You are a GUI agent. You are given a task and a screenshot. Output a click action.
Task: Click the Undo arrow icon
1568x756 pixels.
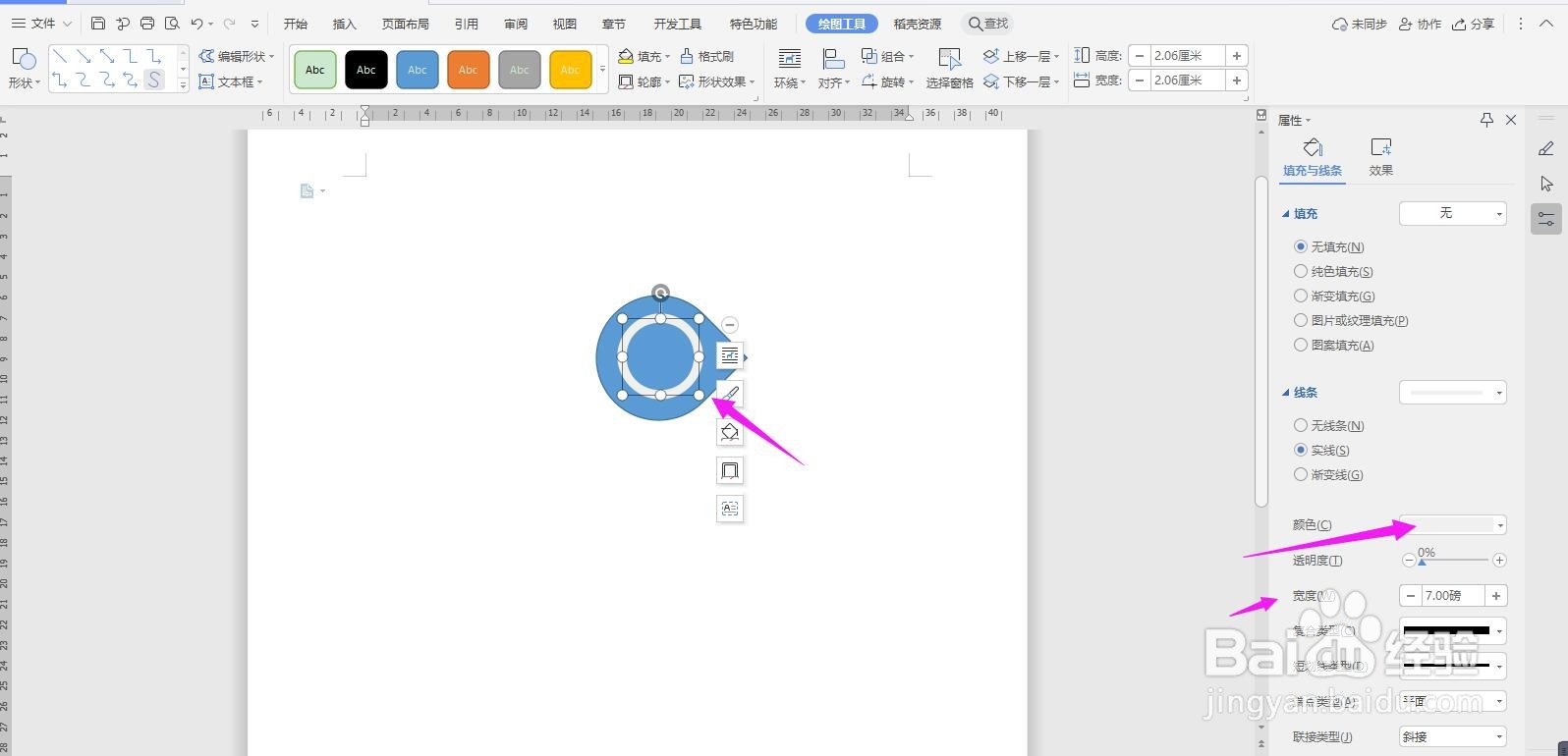point(197,24)
